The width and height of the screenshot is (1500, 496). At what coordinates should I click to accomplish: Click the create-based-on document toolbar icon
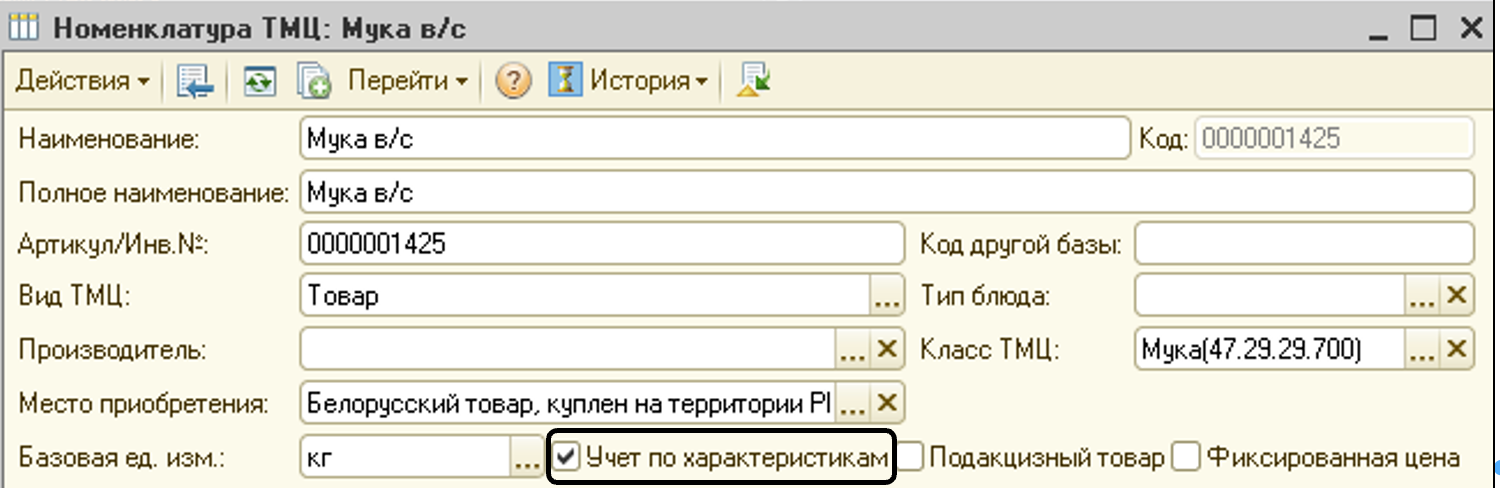(313, 82)
